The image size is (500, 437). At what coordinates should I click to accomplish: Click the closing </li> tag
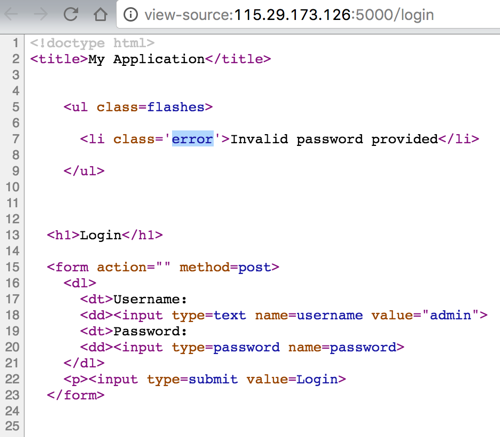(459, 139)
